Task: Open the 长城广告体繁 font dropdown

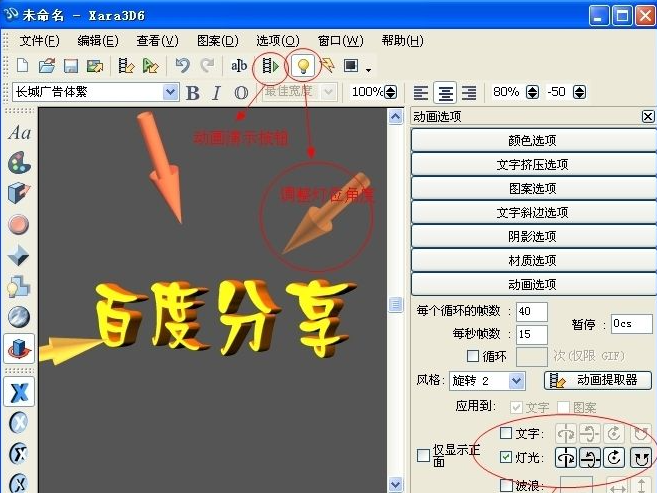Action: tap(170, 92)
